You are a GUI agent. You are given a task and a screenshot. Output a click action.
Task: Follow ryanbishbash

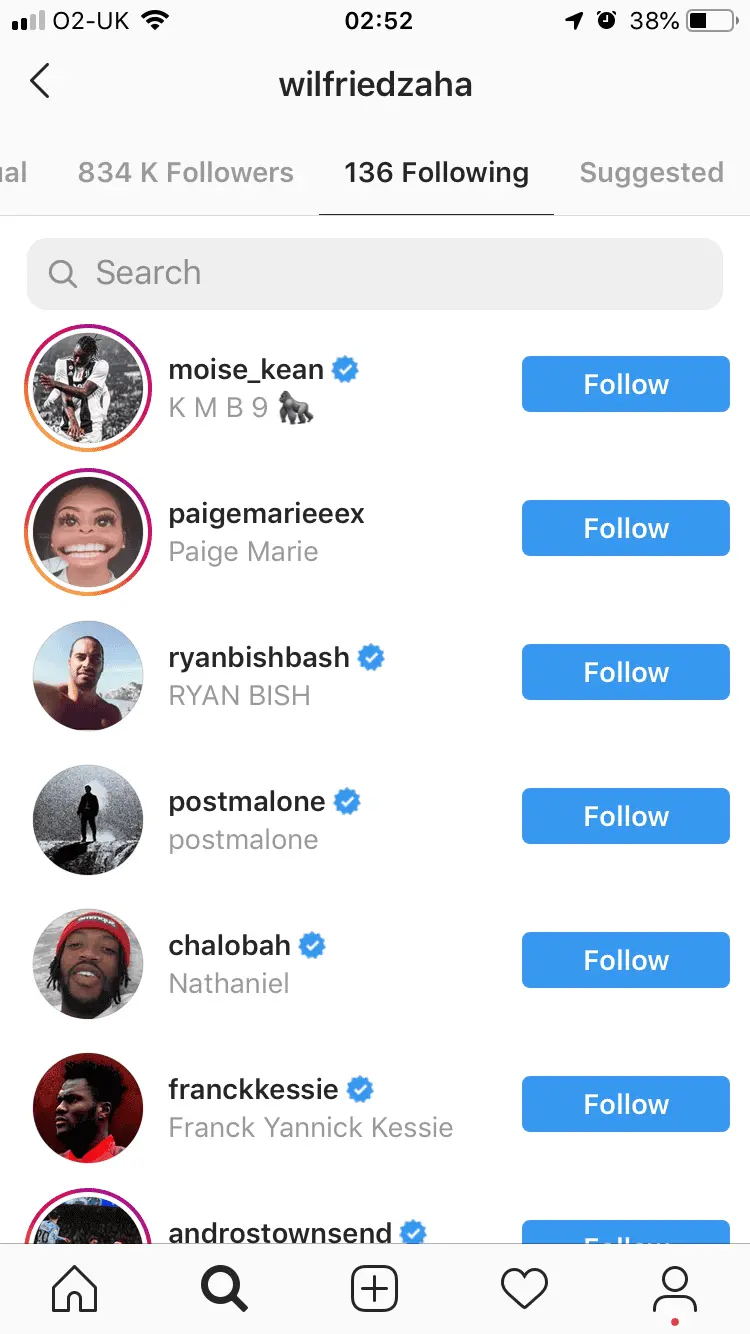626,672
